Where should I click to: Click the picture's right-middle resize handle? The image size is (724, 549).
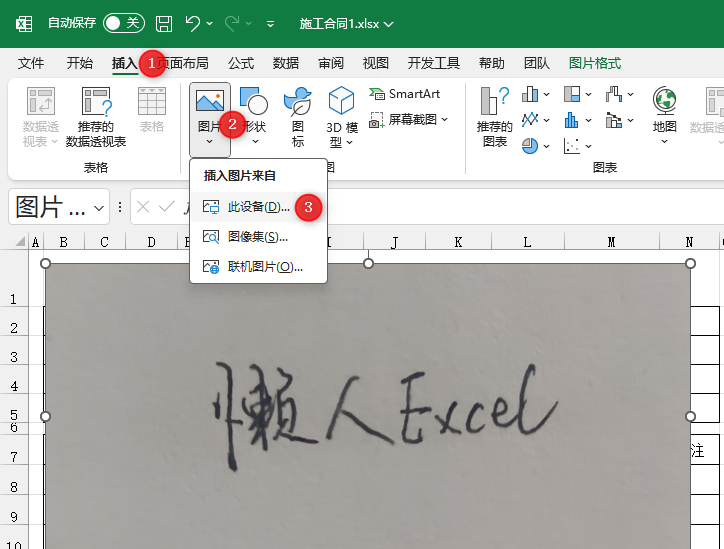[690, 416]
